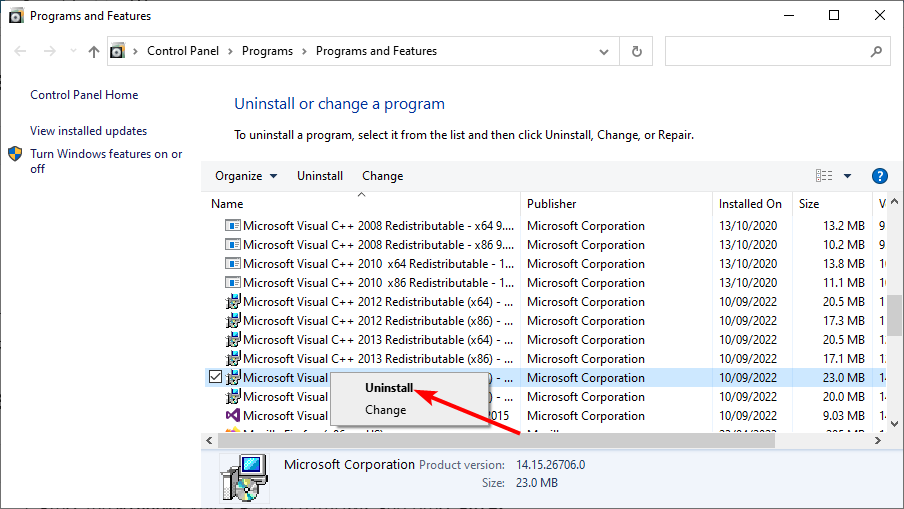
Task: Choose Uninstall from the context menu
Action: tap(389, 388)
